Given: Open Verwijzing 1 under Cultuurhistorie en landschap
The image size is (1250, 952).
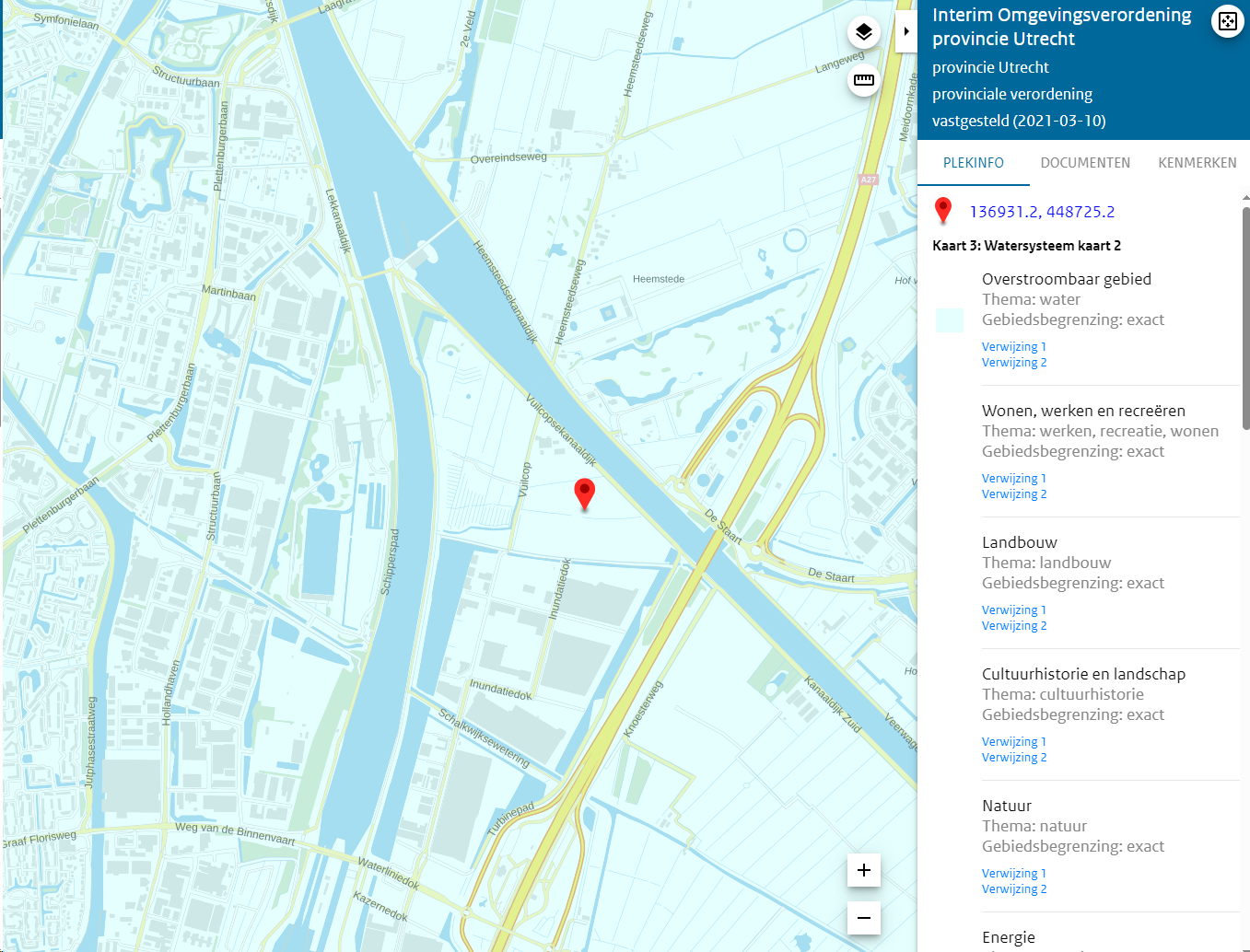Looking at the screenshot, I should click(1013, 742).
